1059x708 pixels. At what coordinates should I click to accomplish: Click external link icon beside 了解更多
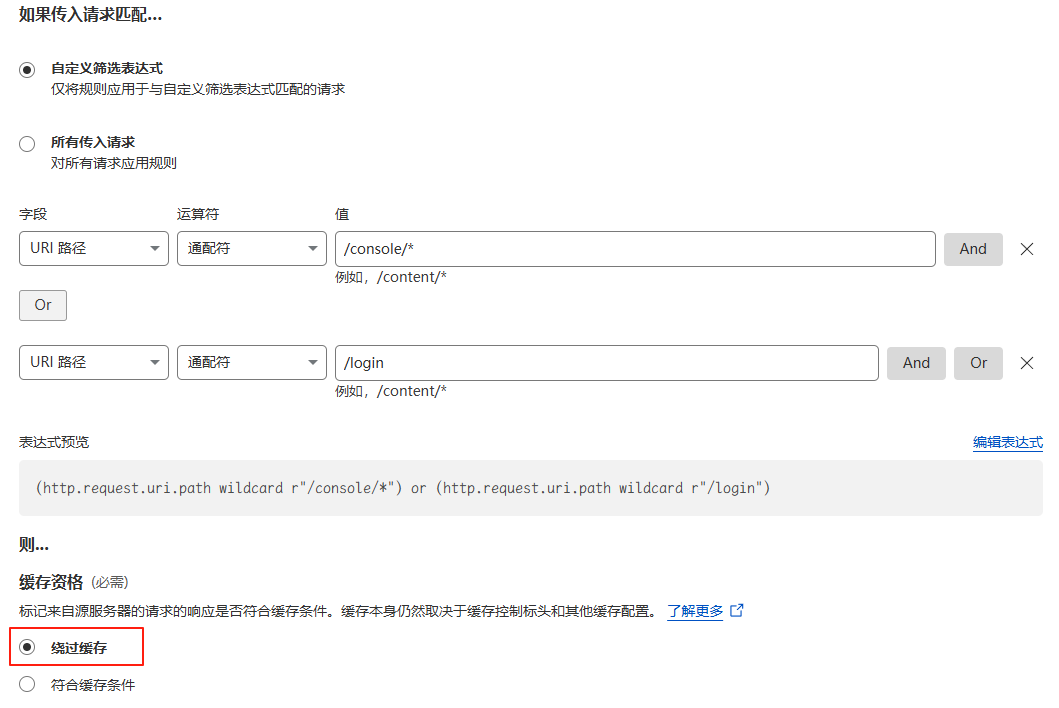click(737, 610)
